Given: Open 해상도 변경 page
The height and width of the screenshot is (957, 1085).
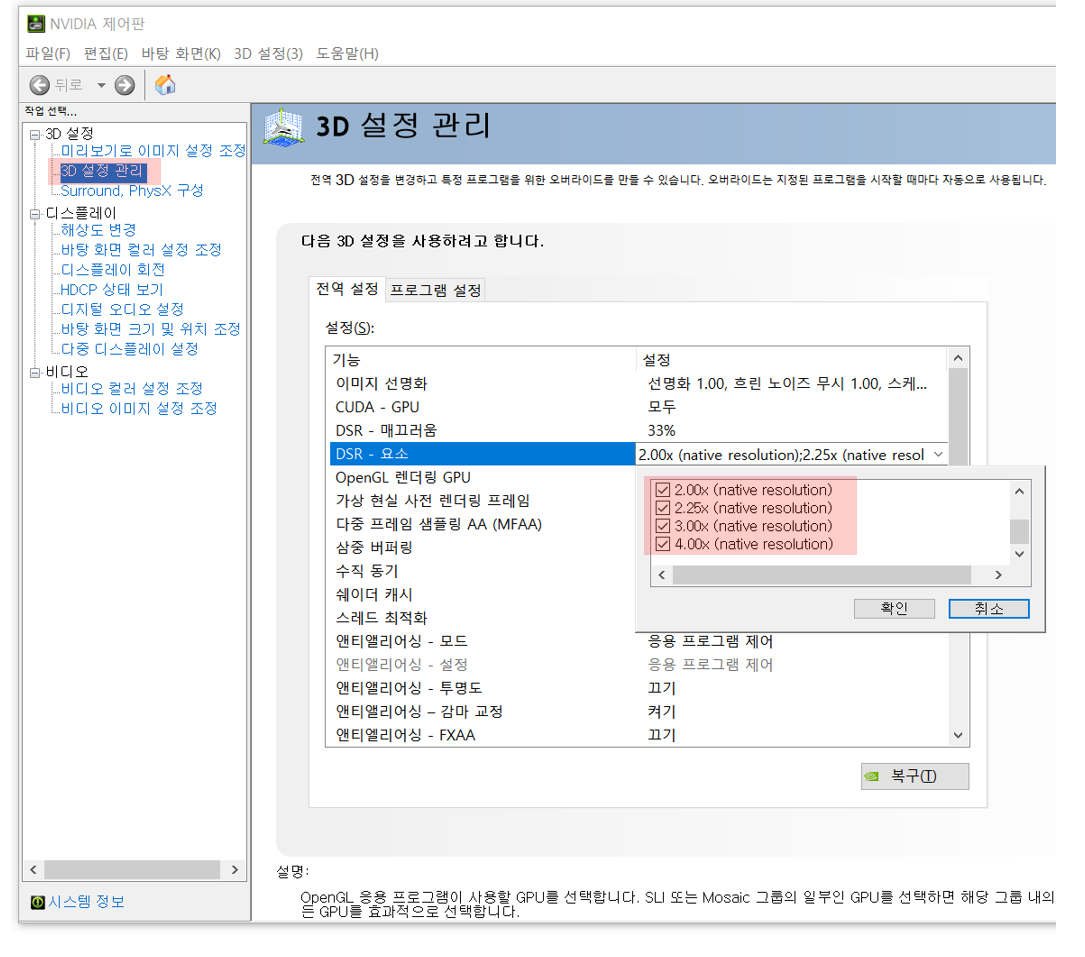Looking at the screenshot, I should pos(98,230).
